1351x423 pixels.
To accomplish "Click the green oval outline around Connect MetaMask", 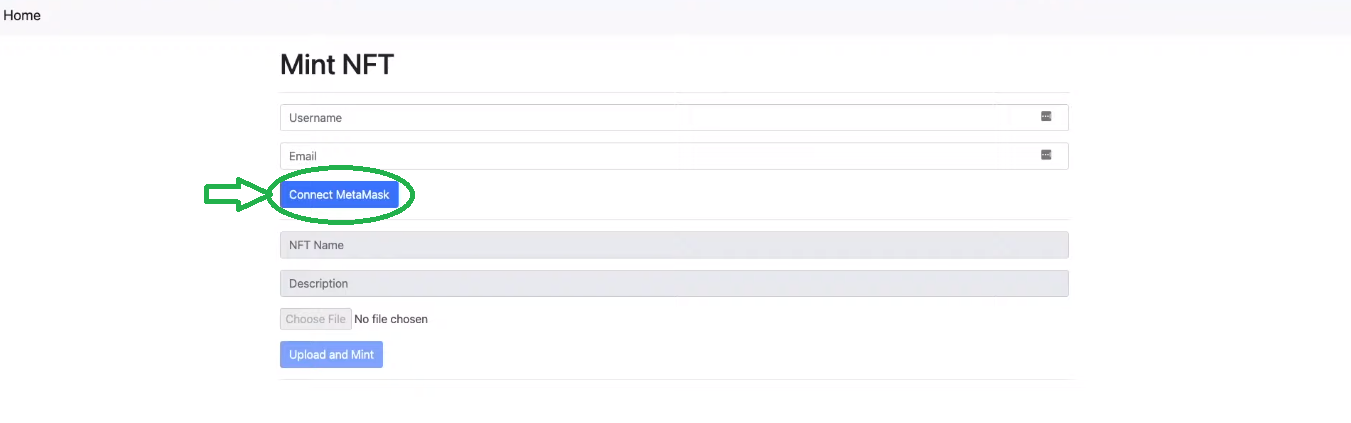I will click(342, 168).
